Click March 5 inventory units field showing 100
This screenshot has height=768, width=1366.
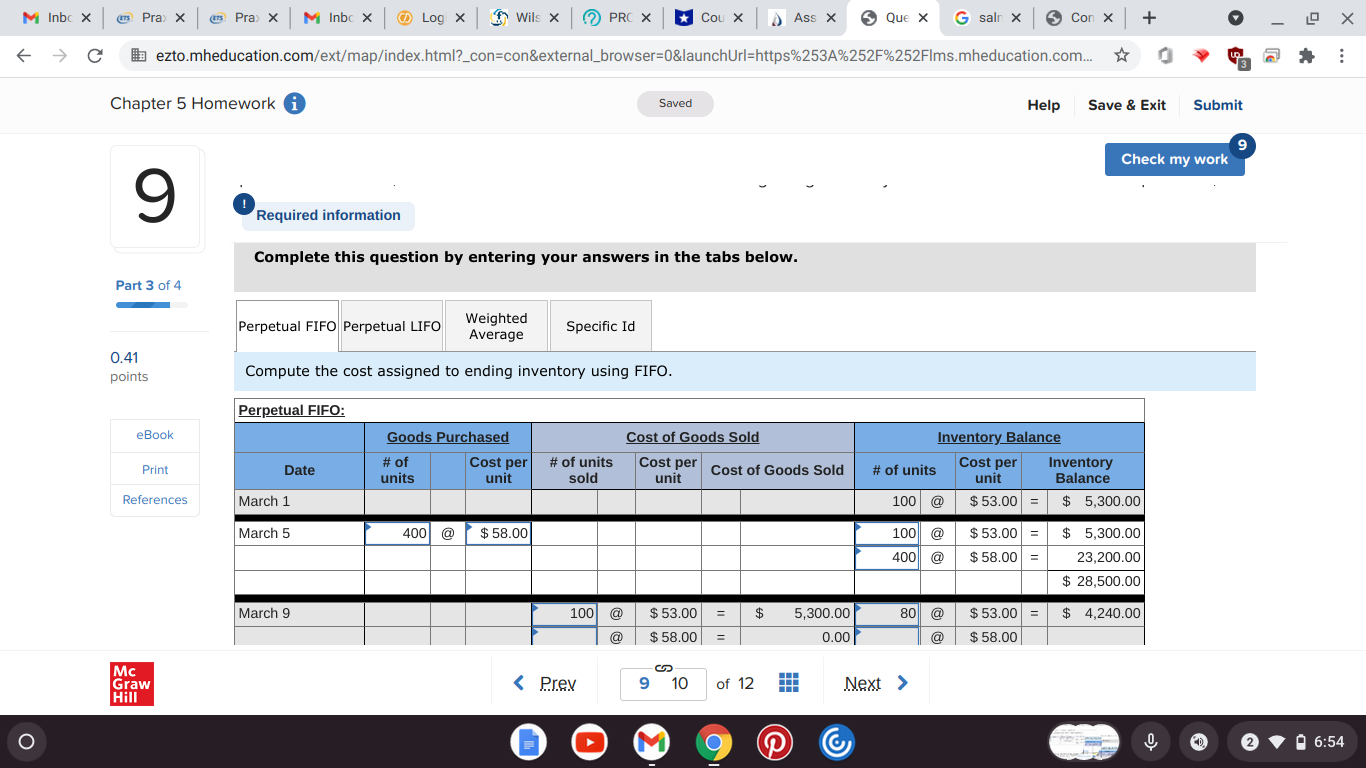887,534
